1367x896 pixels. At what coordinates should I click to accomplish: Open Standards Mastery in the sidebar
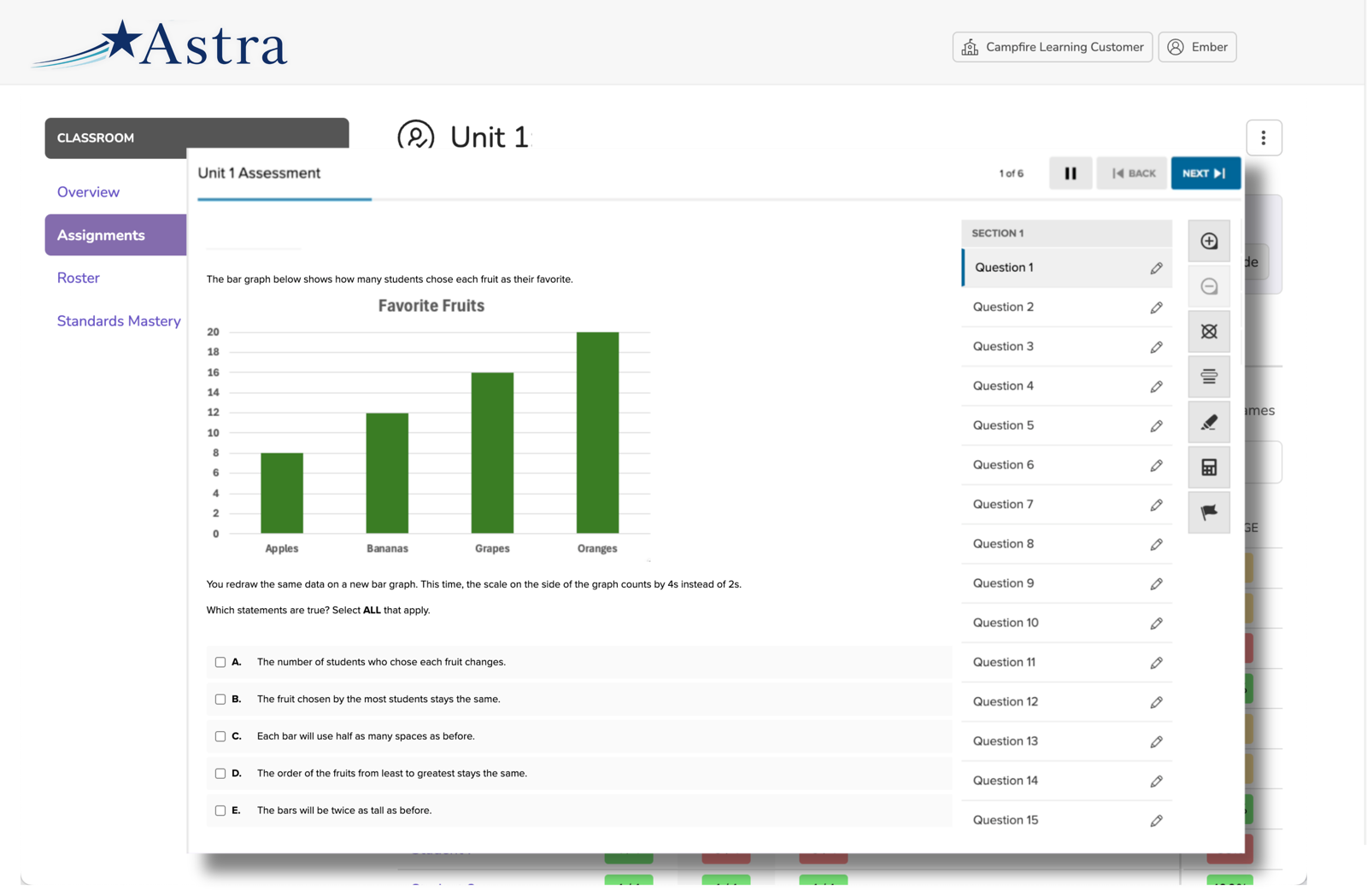pyautogui.click(x=119, y=321)
